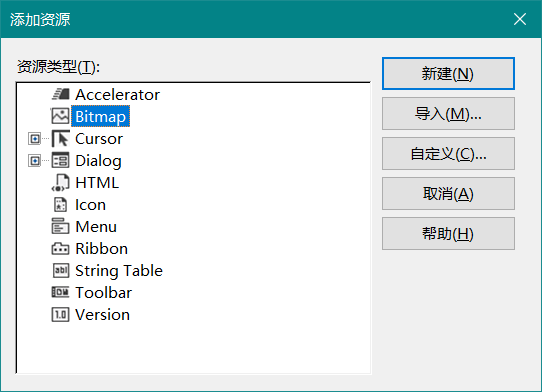The image size is (542, 392).
Task: Click the Icon resource icon
Action: pos(60,205)
